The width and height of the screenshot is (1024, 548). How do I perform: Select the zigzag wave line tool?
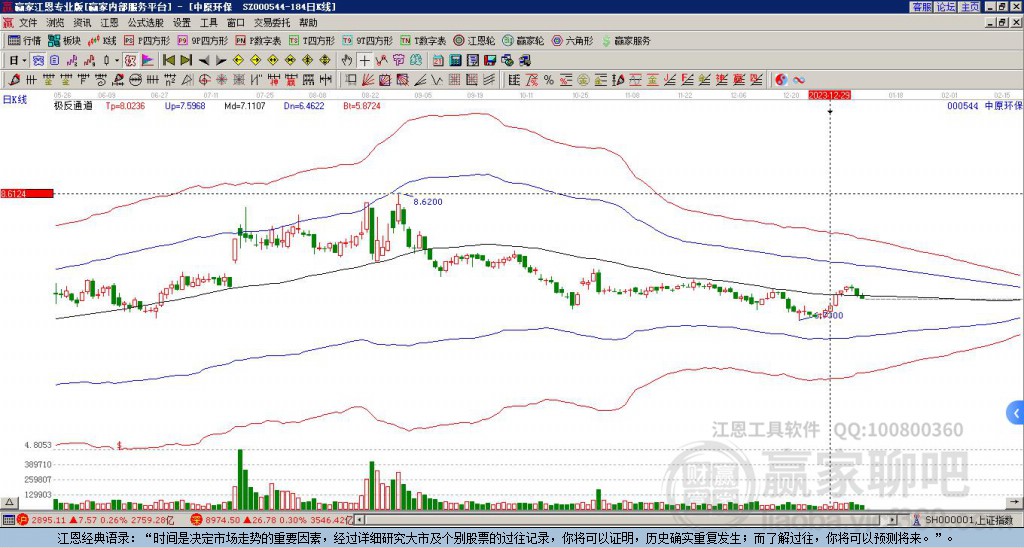[437, 80]
